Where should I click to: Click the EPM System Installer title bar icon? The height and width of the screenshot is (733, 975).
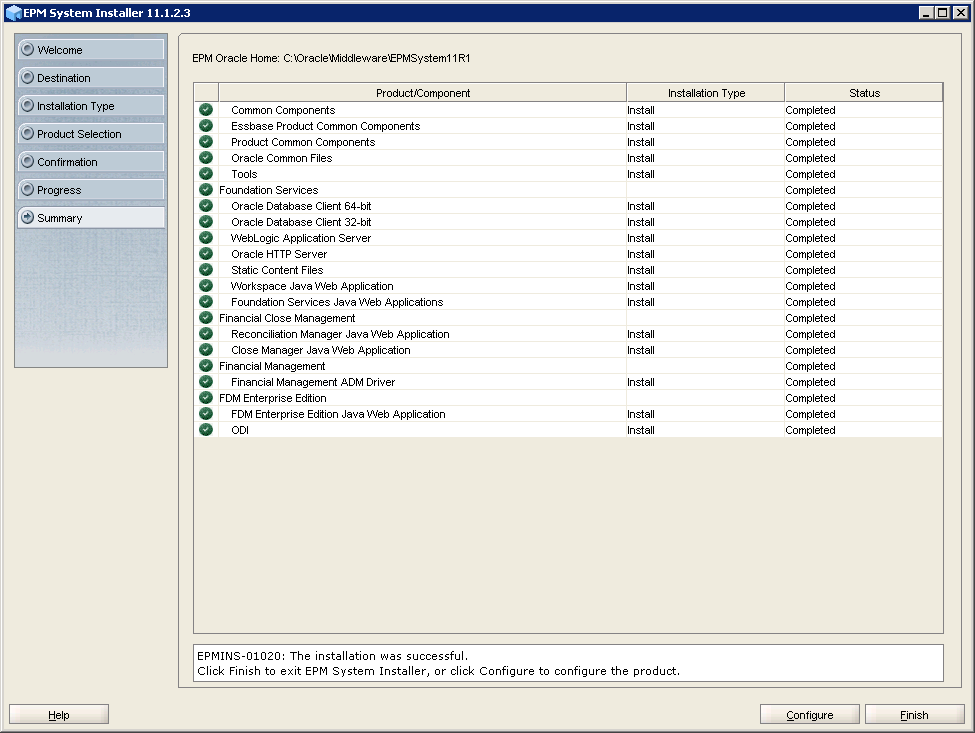pyautogui.click(x=13, y=12)
